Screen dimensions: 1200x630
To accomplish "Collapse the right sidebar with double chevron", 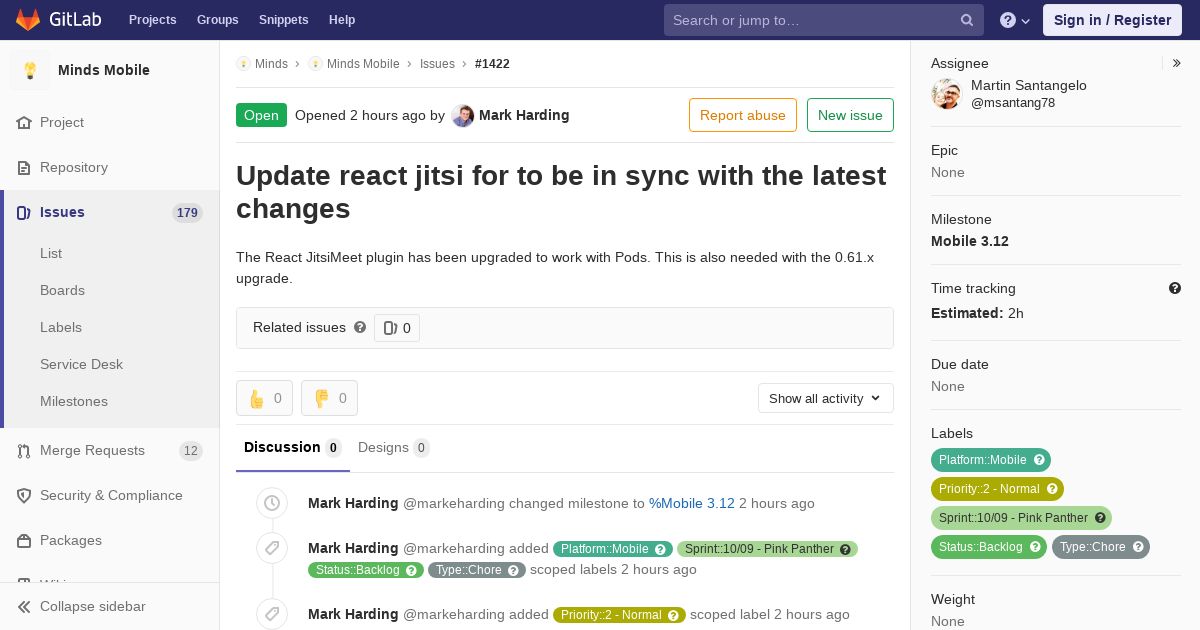I will (x=1177, y=63).
